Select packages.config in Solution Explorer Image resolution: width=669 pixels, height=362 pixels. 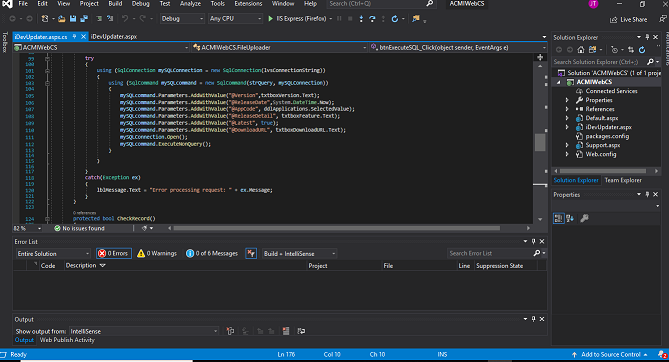click(607, 137)
